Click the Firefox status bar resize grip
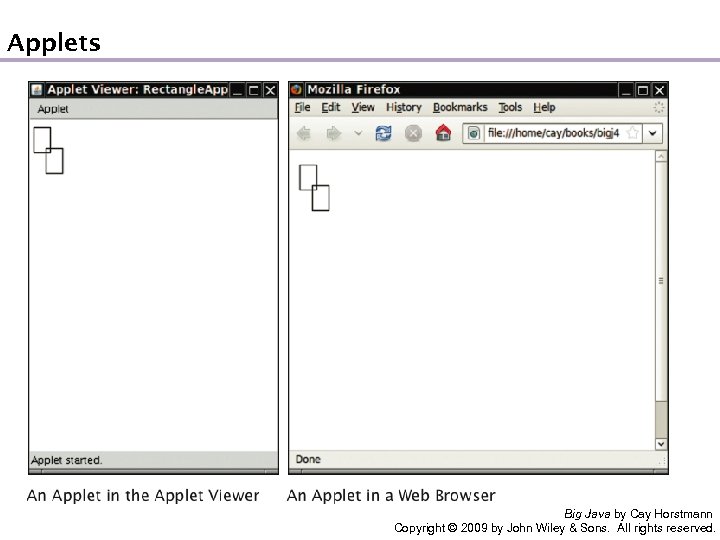720x540 pixels. (662, 462)
